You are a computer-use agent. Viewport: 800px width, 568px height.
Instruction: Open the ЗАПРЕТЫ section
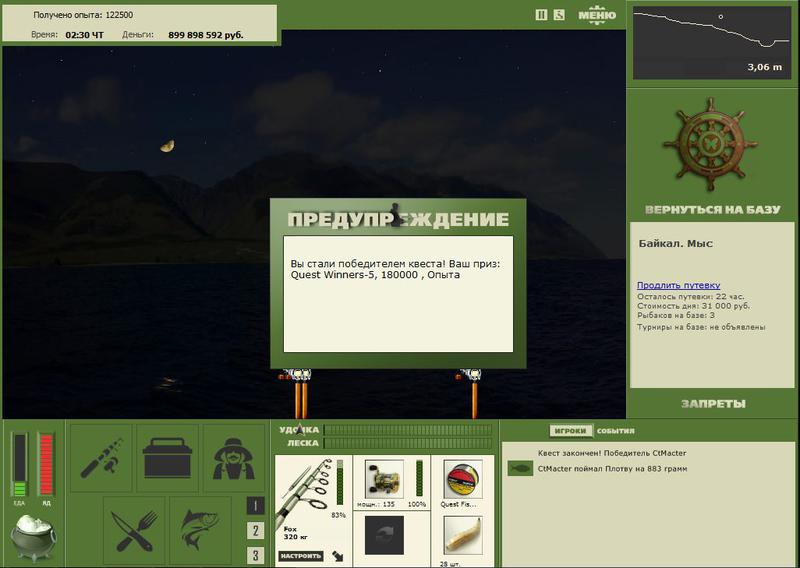[x=713, y=404]
